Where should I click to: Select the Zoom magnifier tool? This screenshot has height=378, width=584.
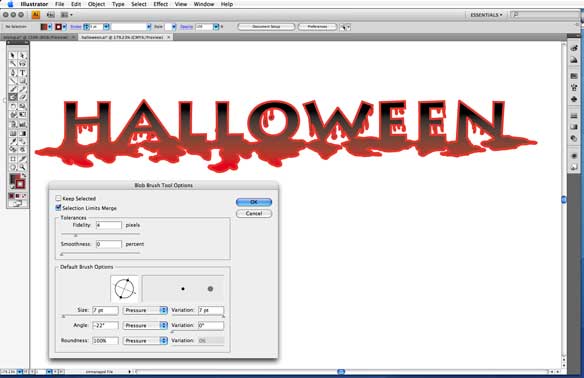click(22, 167)
